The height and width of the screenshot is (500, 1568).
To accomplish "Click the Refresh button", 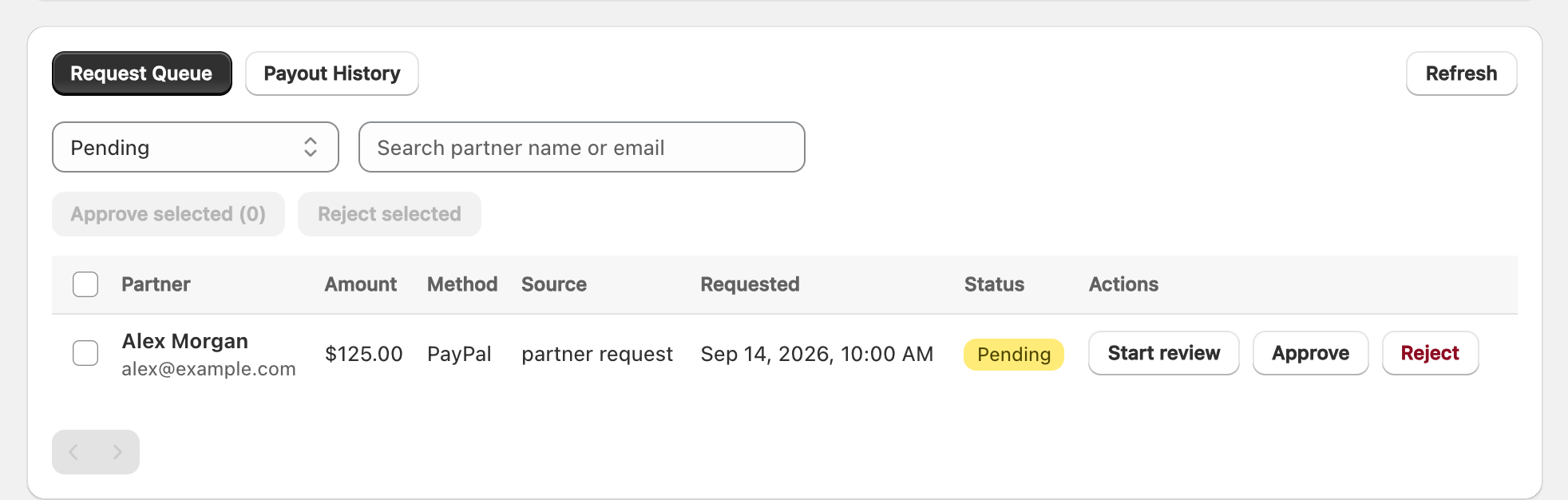I will (x=1461, y=73).
